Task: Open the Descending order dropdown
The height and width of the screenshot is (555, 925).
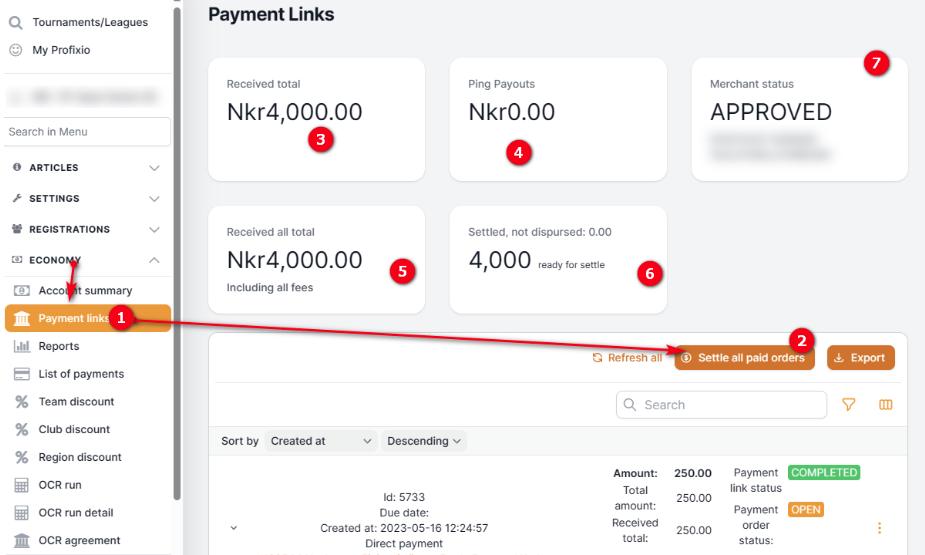Action: [424, 441]
